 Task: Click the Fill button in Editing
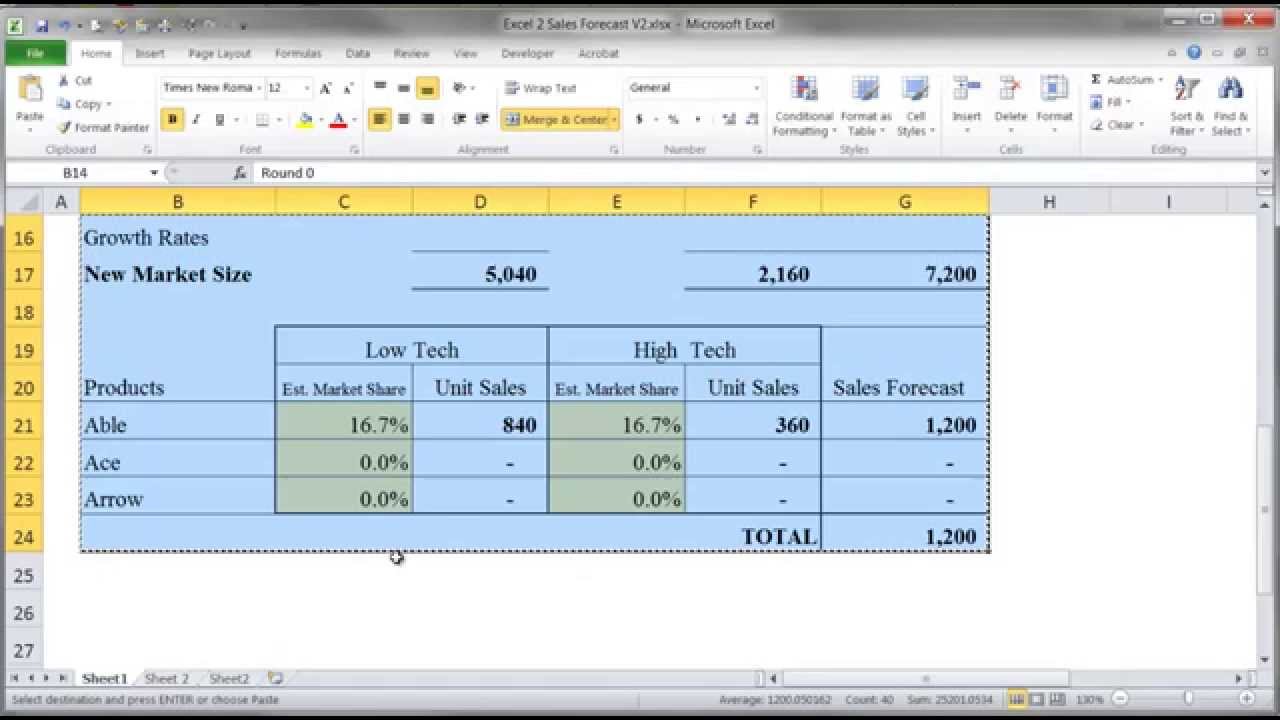click(1110, 102)
